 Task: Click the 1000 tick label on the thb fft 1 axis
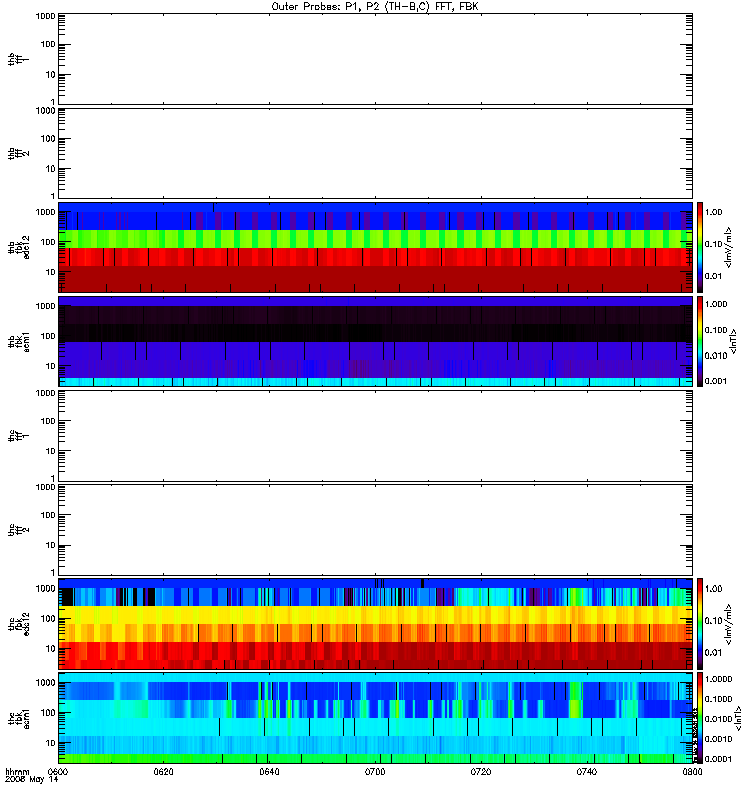pos(45,16)
